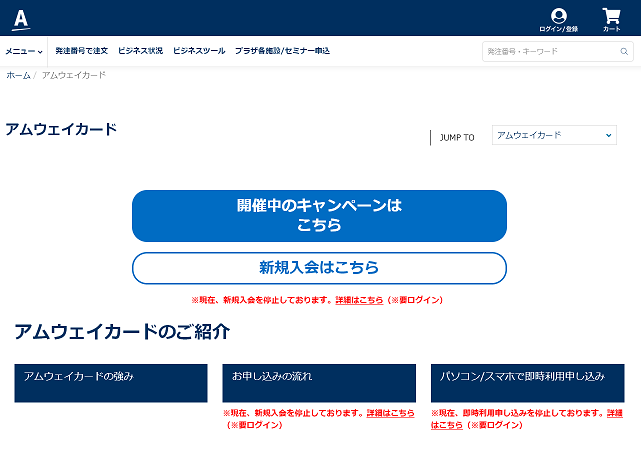Select プラザ各施設/セミナー申込 in navigation
The width and height of the screenshot is (641, 449).
[x=282, y=51]
